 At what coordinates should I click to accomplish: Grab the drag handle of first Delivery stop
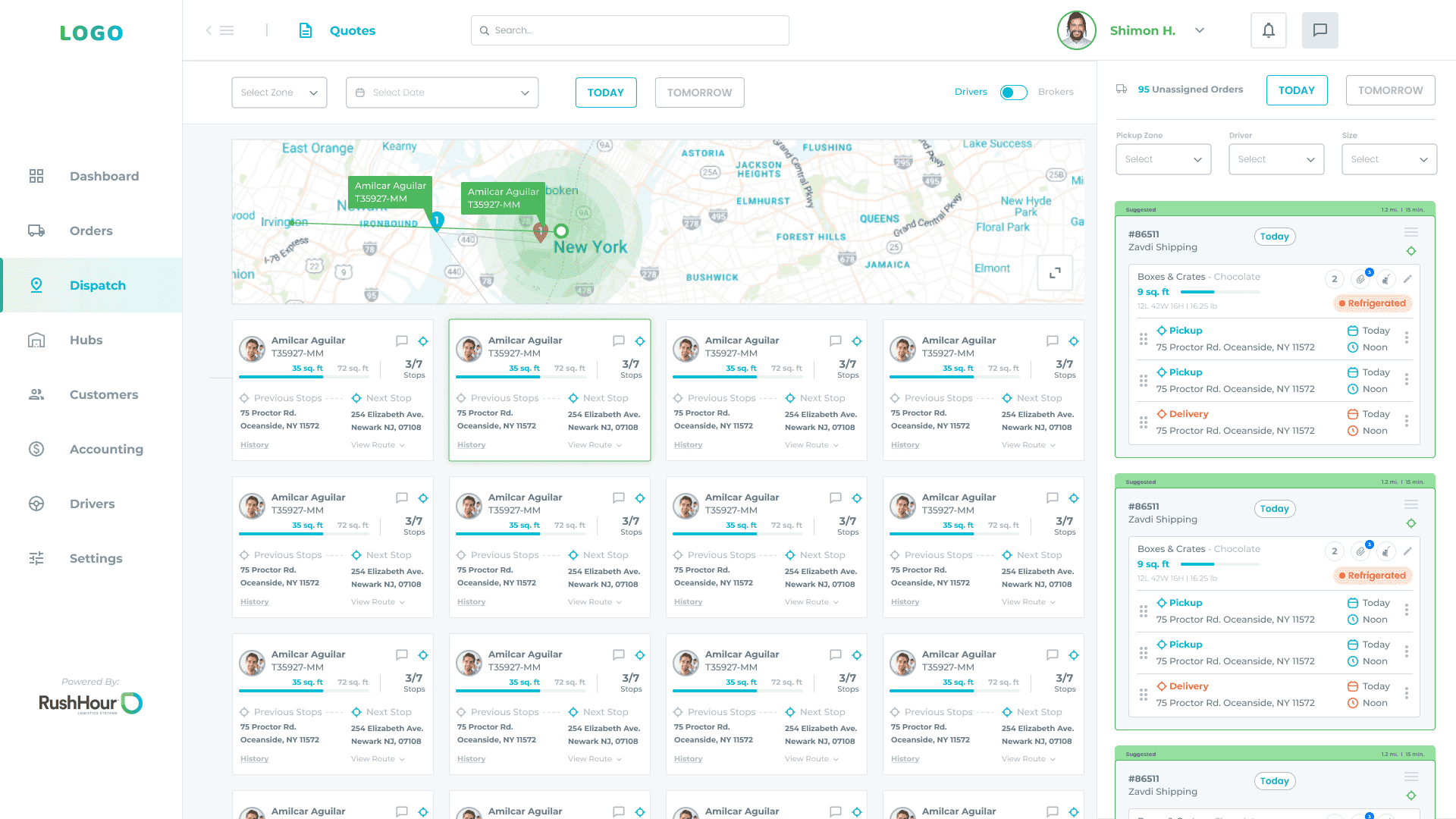click(x=1144, y=422)
